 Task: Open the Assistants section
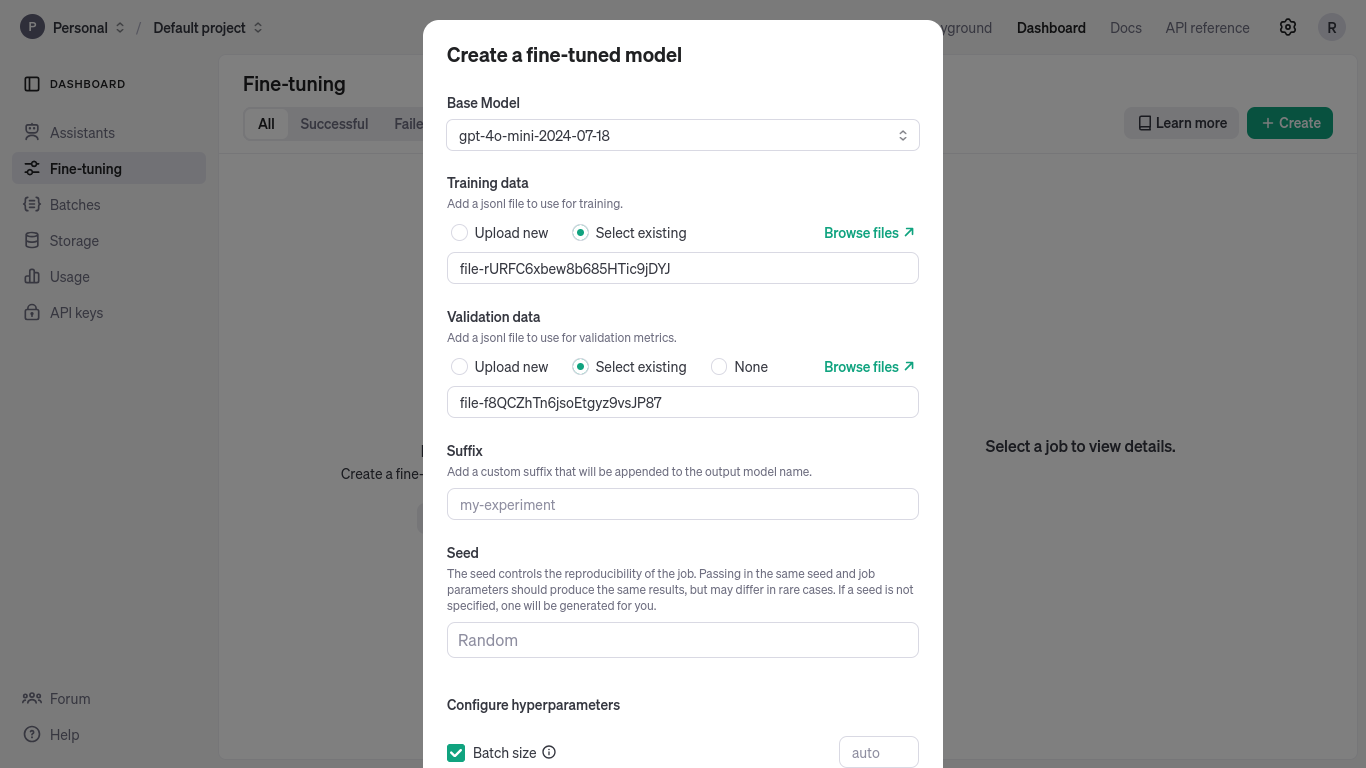83,132
